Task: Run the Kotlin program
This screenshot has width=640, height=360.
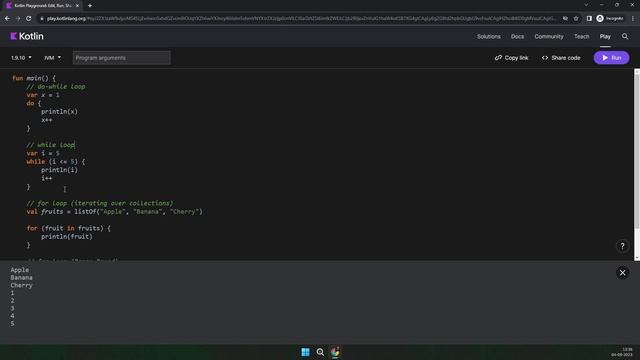Action: 611,58
